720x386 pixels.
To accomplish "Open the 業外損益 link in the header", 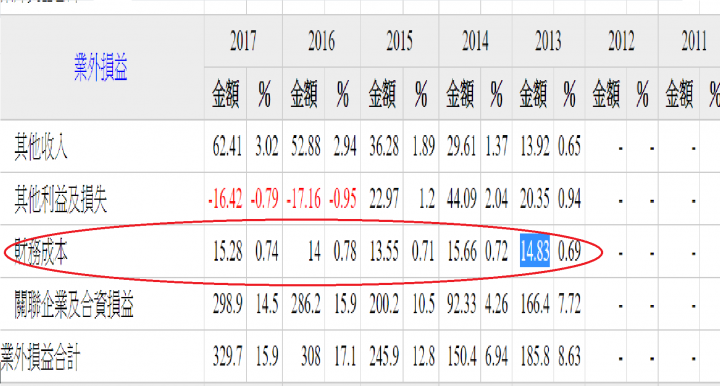I will 101,67.
